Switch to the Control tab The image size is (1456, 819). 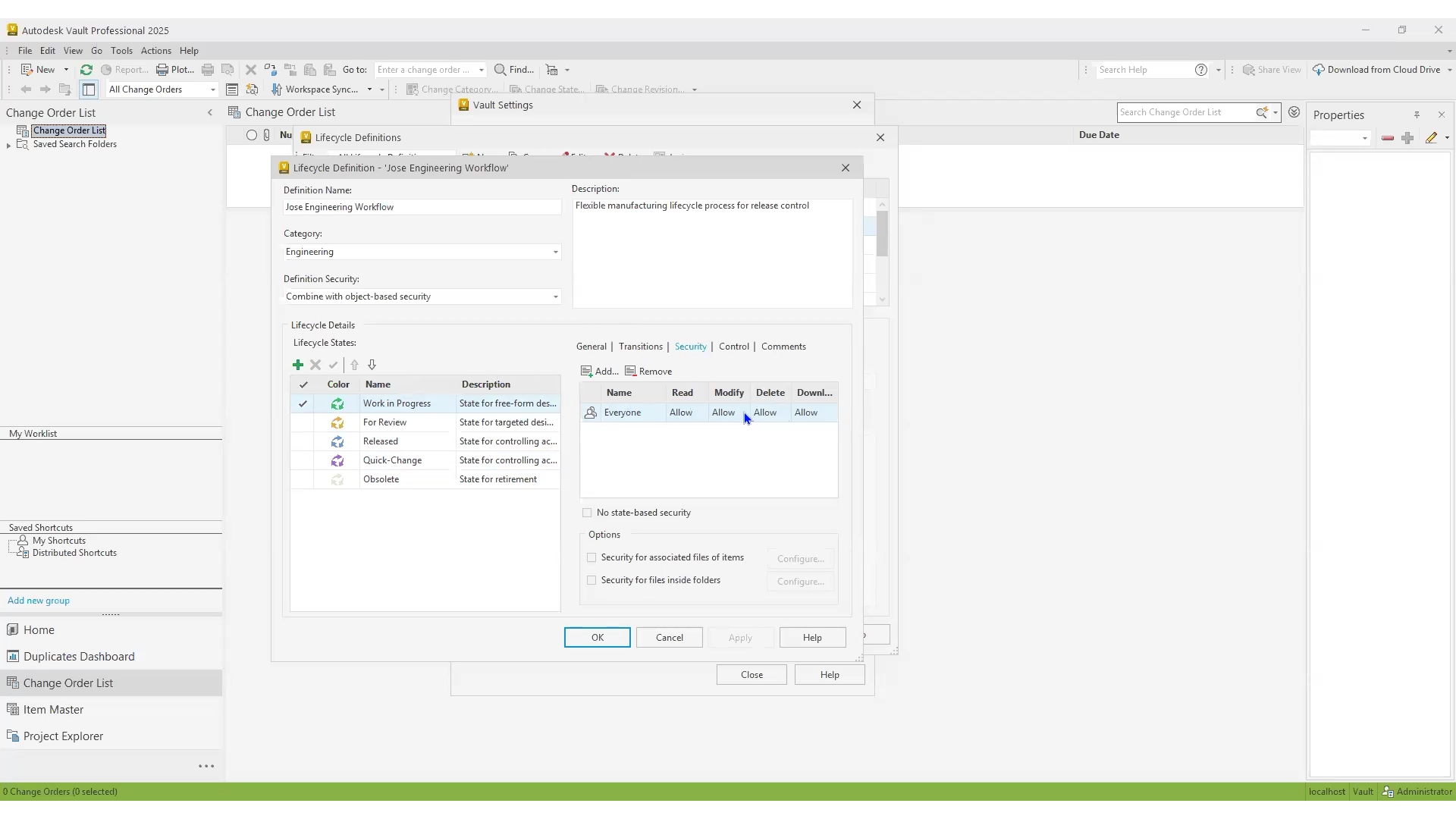pyautogui.click(x=733, y=347)
